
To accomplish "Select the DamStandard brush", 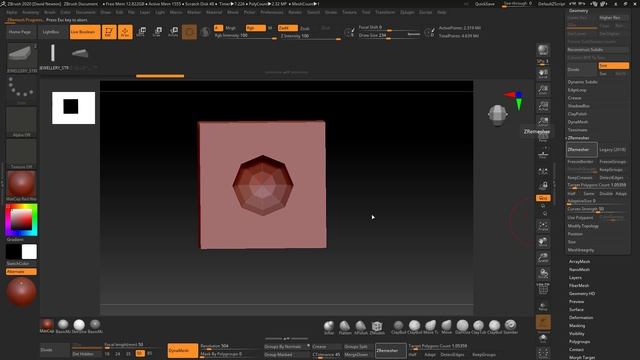I will pyautogui.click(x=462, y=326).
